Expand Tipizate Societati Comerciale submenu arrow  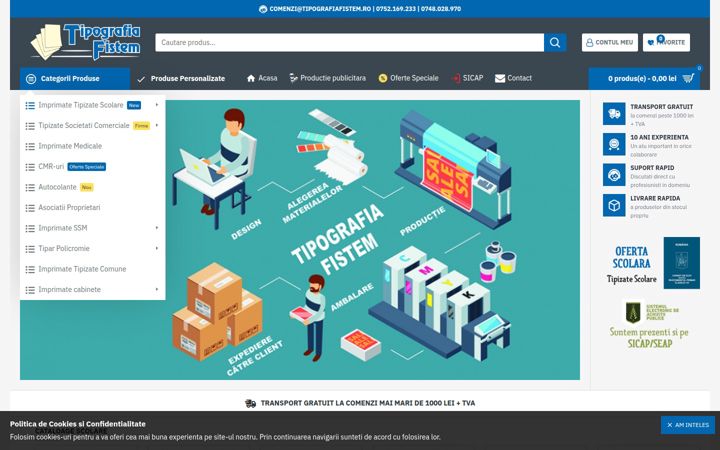(157, 125)
